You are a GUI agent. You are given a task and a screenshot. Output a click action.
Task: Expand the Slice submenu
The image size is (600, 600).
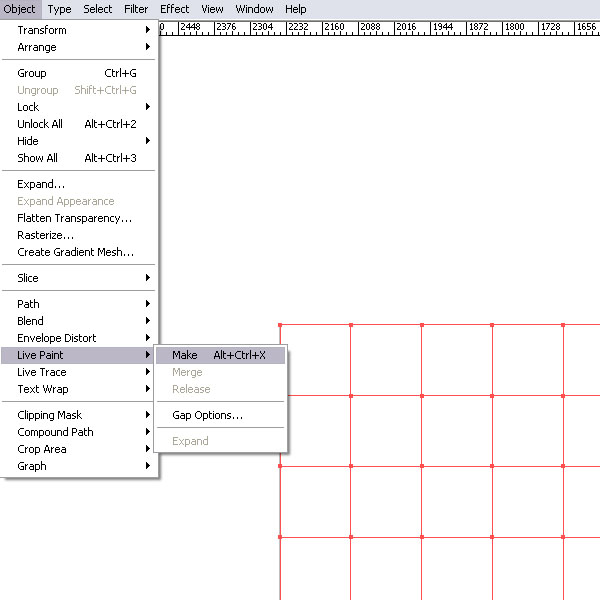[x=79, y=278]
